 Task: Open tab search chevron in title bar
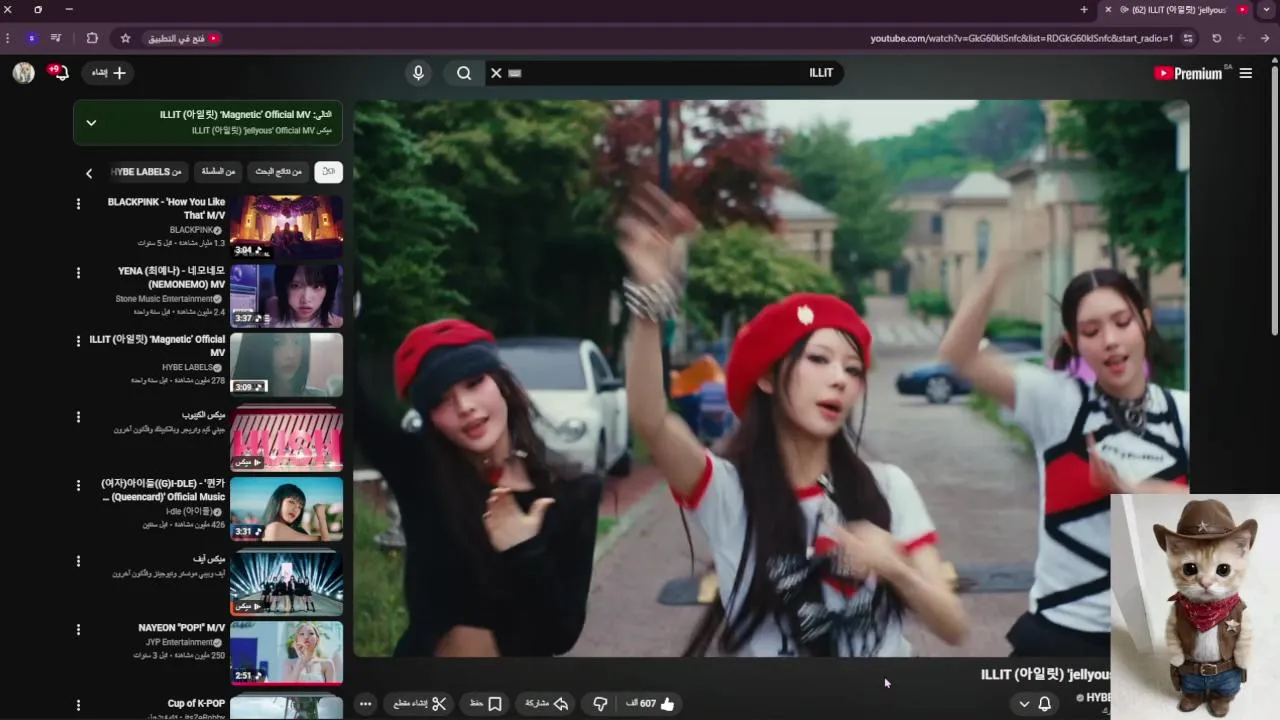tap(1267, 10)
